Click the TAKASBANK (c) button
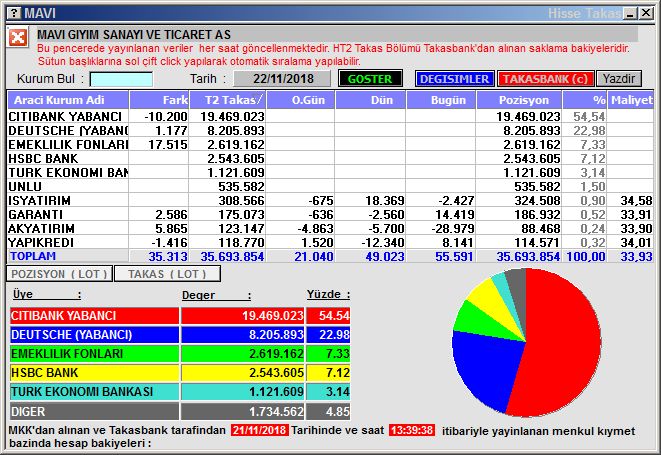 (545, 79)
